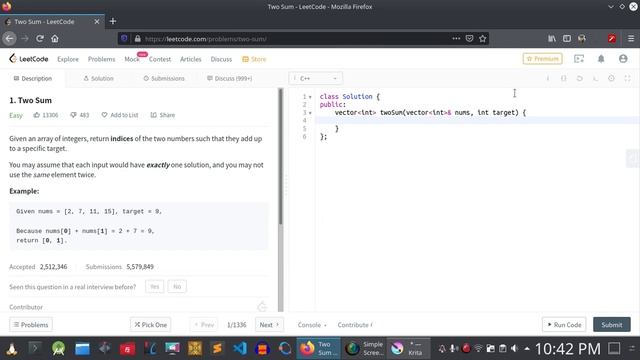Like the problem thumbs-up 13306
This screenshot has height=360, width=640.
(x=45, y=115)
